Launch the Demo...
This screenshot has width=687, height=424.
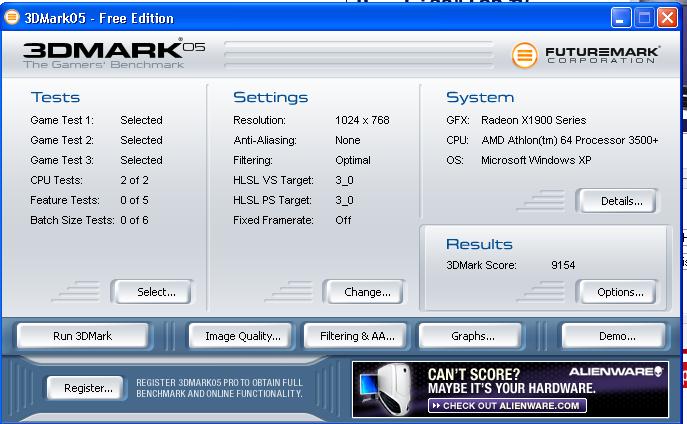(614, 336)
